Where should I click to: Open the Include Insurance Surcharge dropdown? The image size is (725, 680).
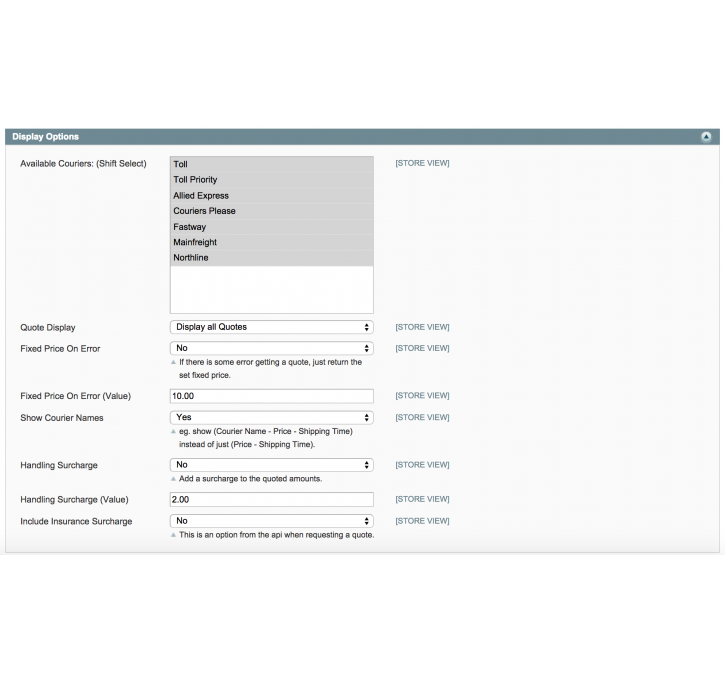[271, 521]
